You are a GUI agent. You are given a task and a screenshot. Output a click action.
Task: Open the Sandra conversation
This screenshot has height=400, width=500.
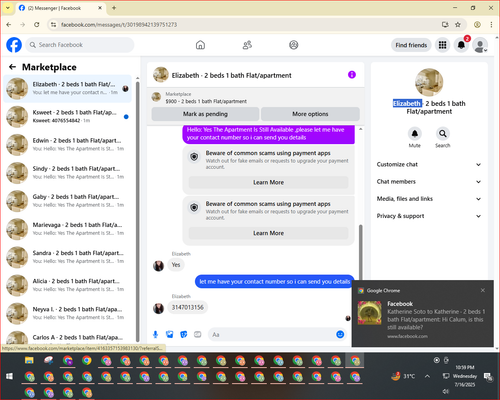click(68, 257)
